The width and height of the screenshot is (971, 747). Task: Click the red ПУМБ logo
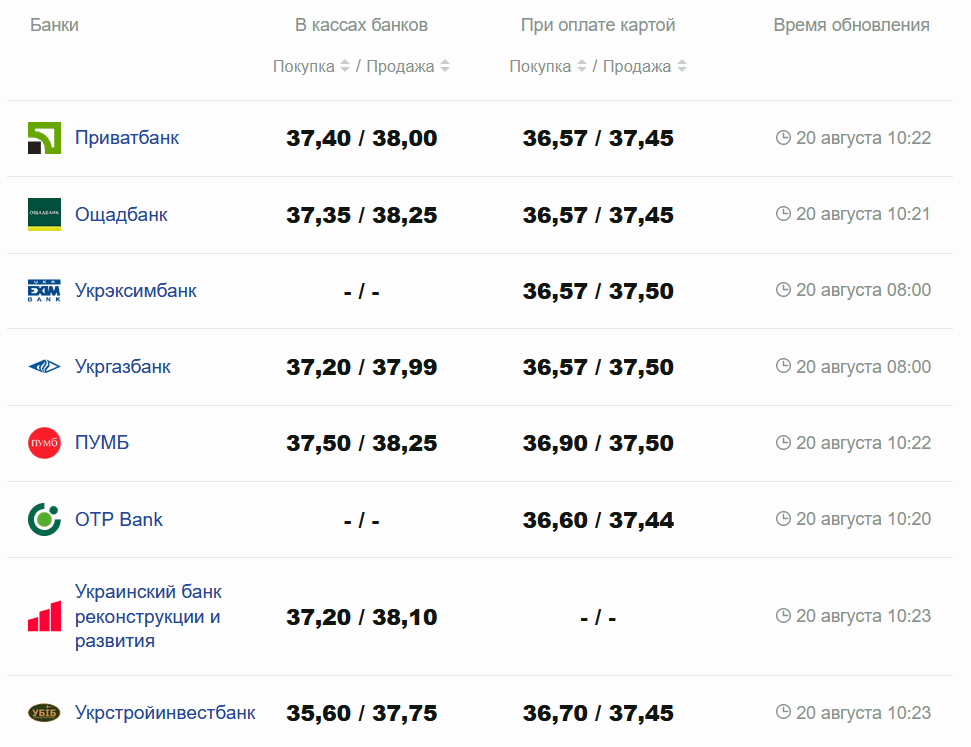pos(44,443)
